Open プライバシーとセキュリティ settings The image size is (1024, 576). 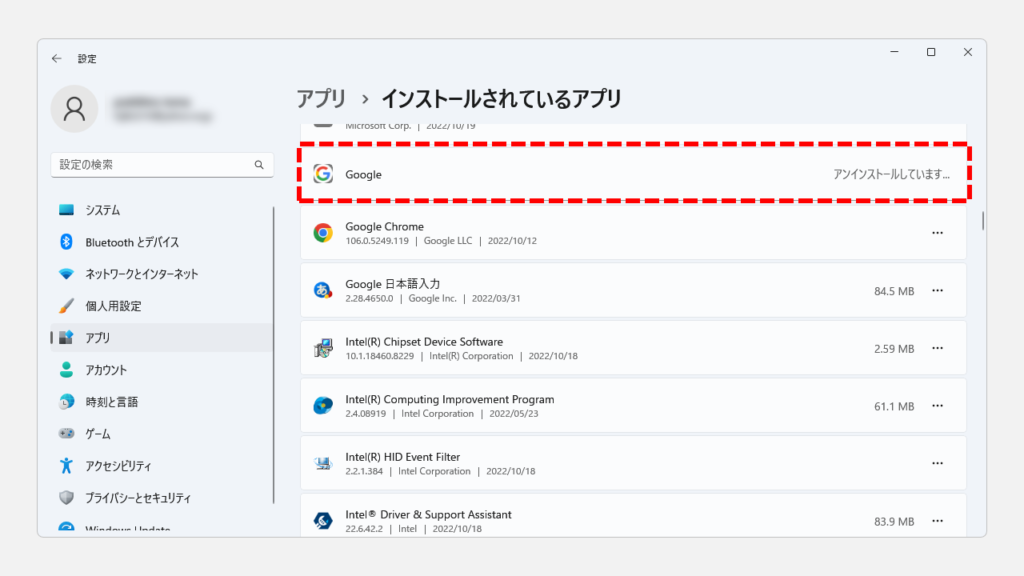point(137,498)
